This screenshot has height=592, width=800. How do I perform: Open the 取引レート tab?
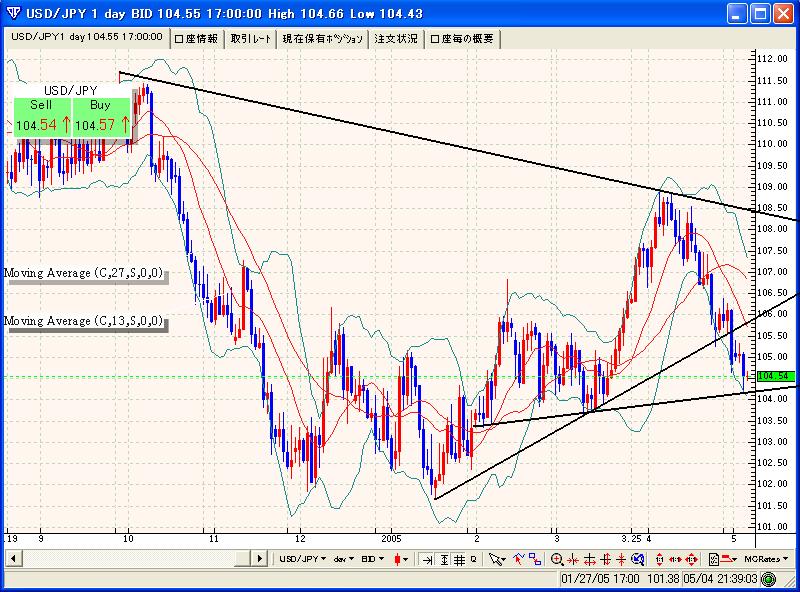[x=250, y=38]
